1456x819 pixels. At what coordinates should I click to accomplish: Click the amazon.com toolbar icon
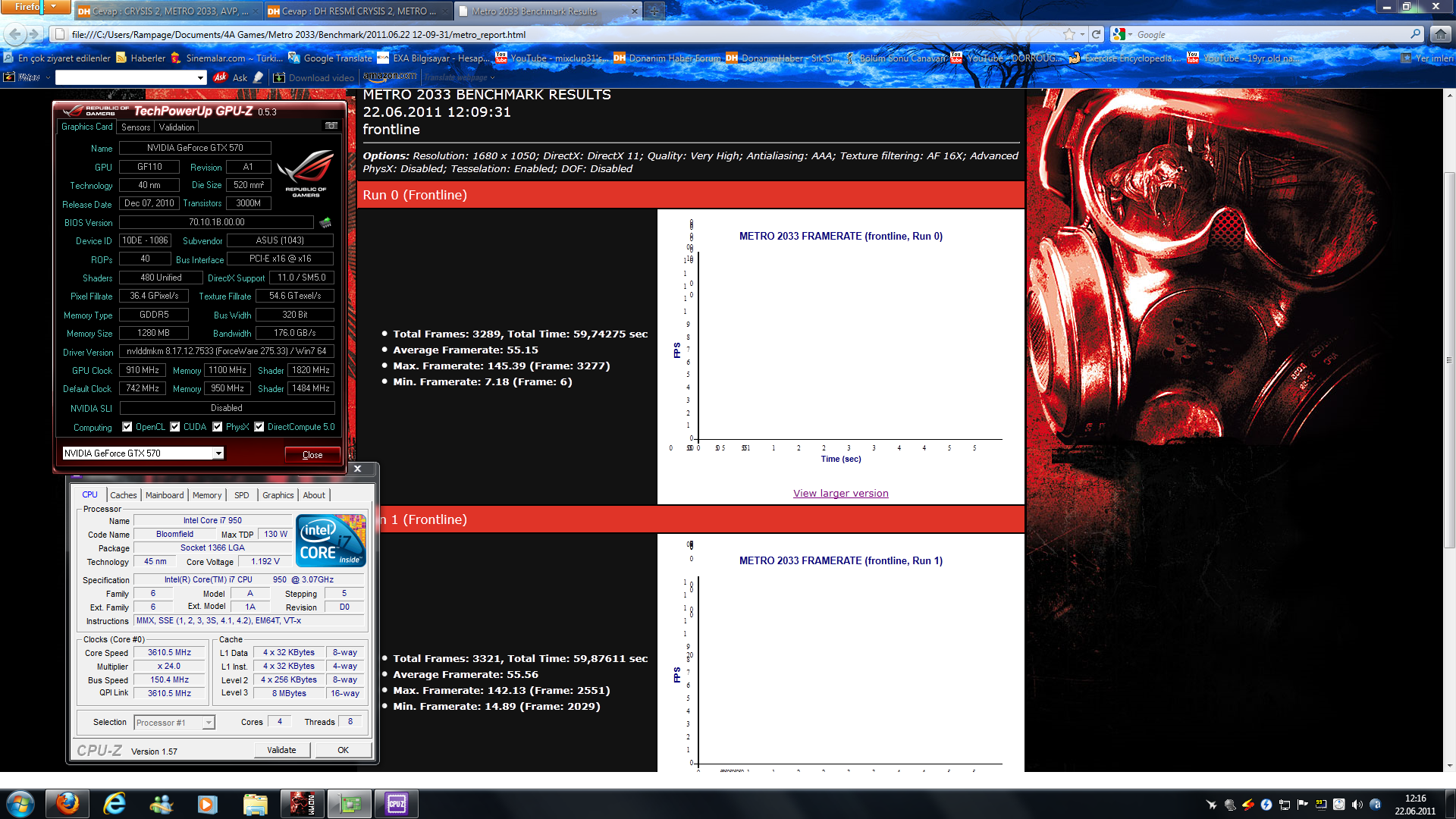[x=390, y=77]
